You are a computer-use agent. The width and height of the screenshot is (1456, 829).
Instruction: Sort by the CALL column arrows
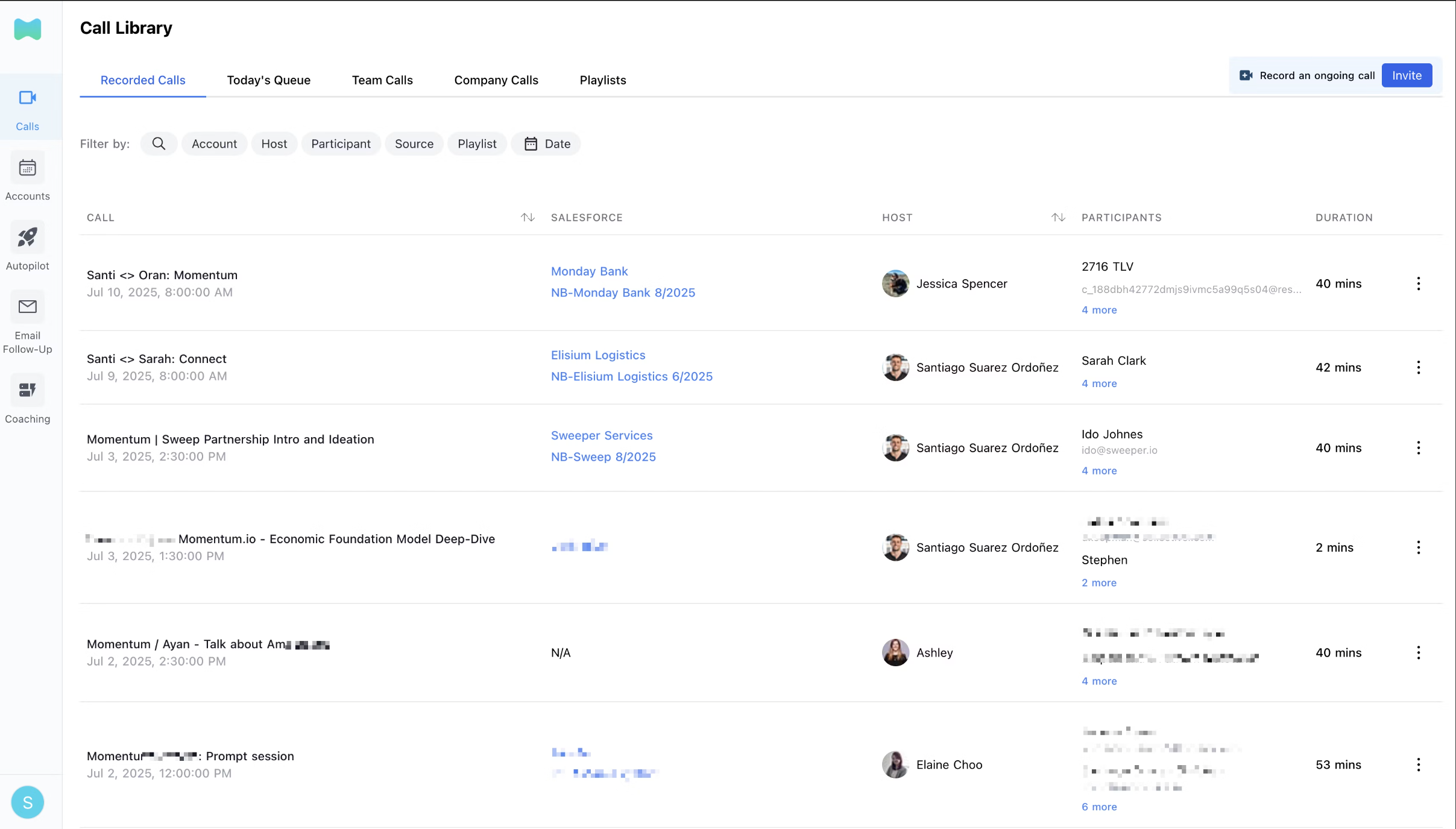pyautogui.click(x=528, y=218)
